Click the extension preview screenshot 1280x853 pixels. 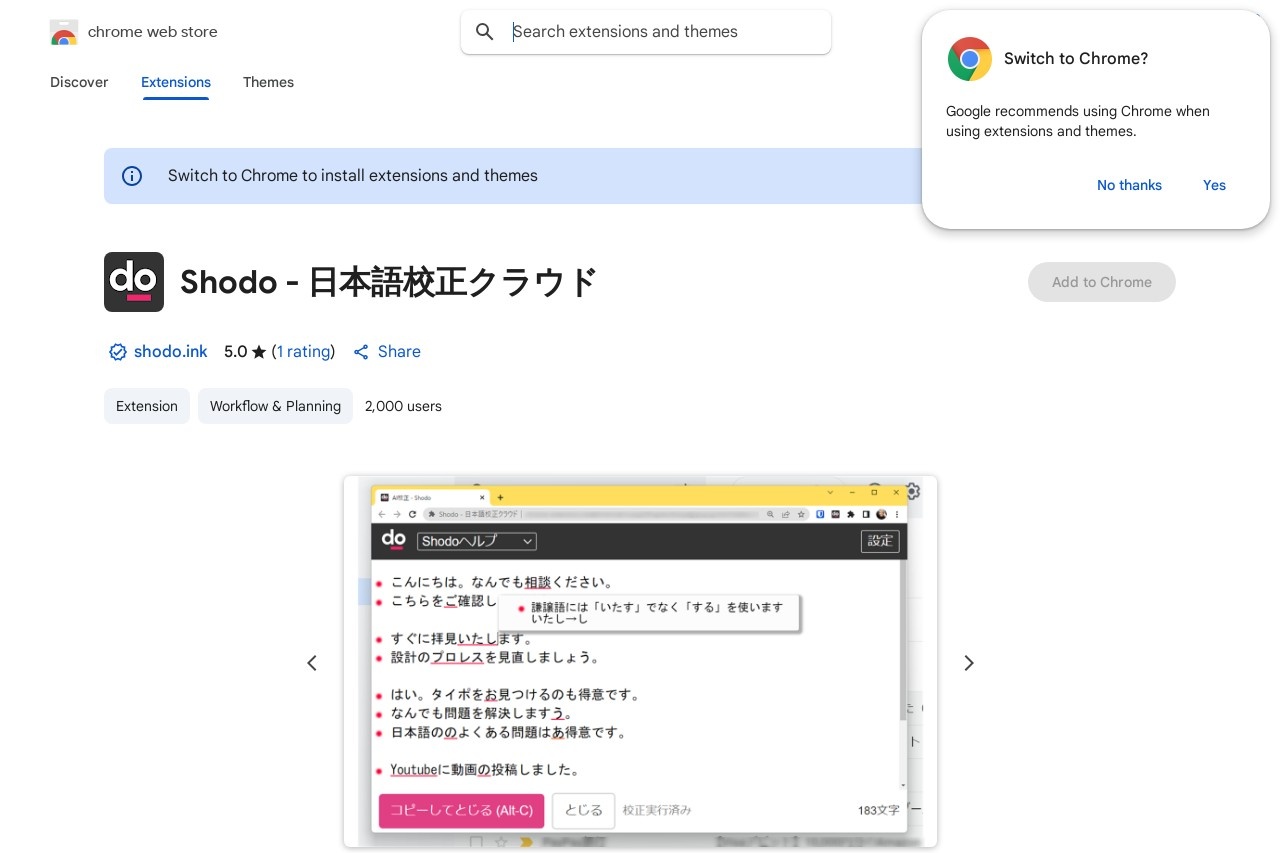point(640,662)
